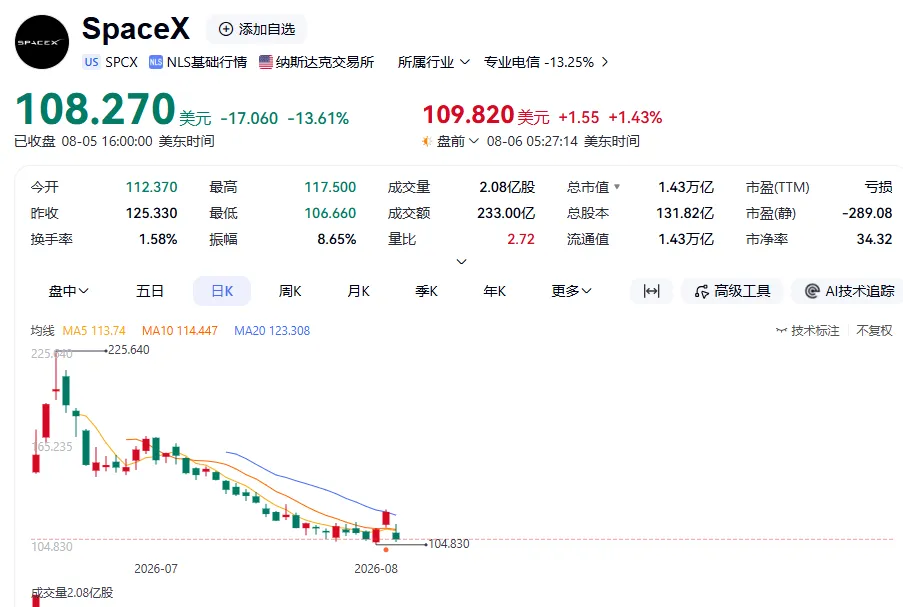This screenshot has height=607, width=903.
Task: Click the 2026-07 date axis label
Action: pyautogui.click(x=156, y=568)
